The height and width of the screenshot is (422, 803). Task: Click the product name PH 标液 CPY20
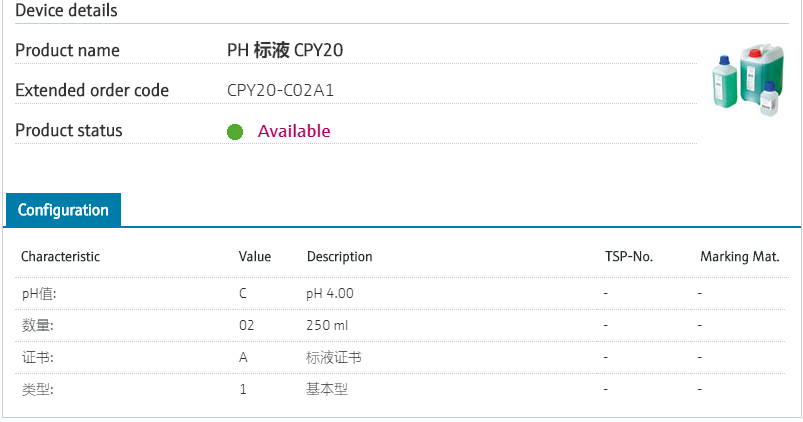point(285,50)
